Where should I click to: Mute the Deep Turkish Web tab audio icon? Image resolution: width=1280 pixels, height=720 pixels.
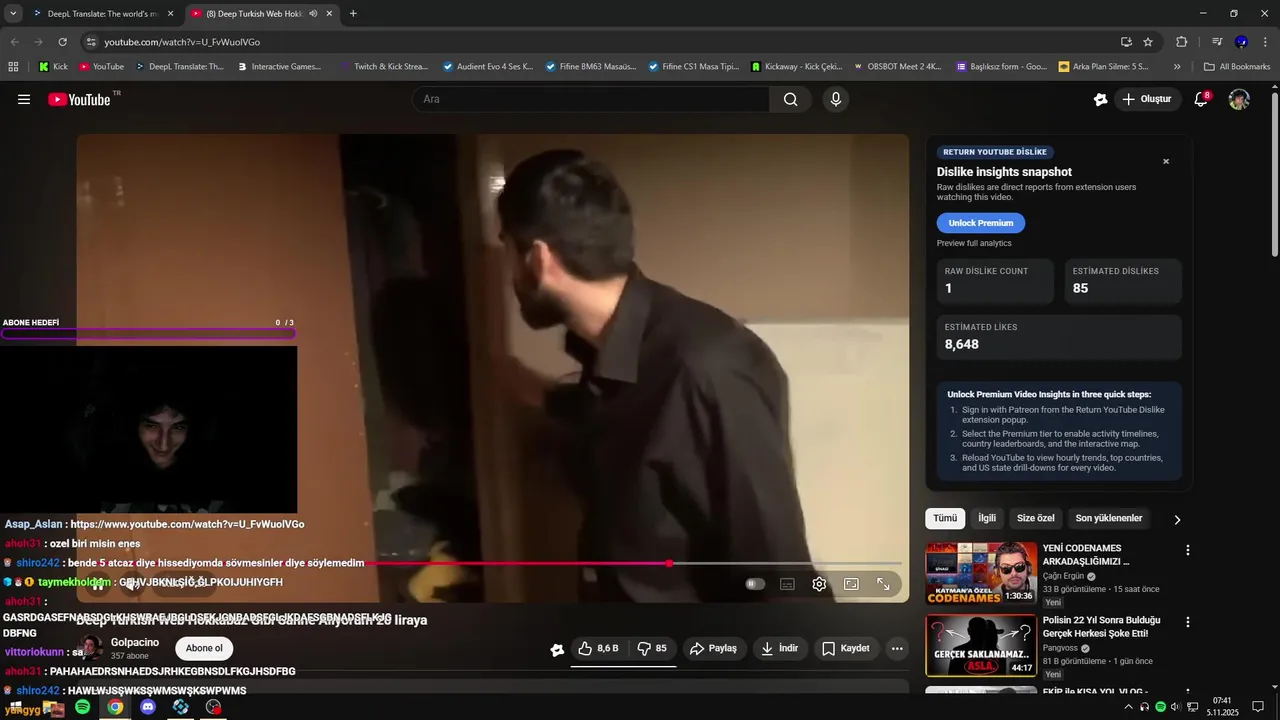click(x=313, y=14)
